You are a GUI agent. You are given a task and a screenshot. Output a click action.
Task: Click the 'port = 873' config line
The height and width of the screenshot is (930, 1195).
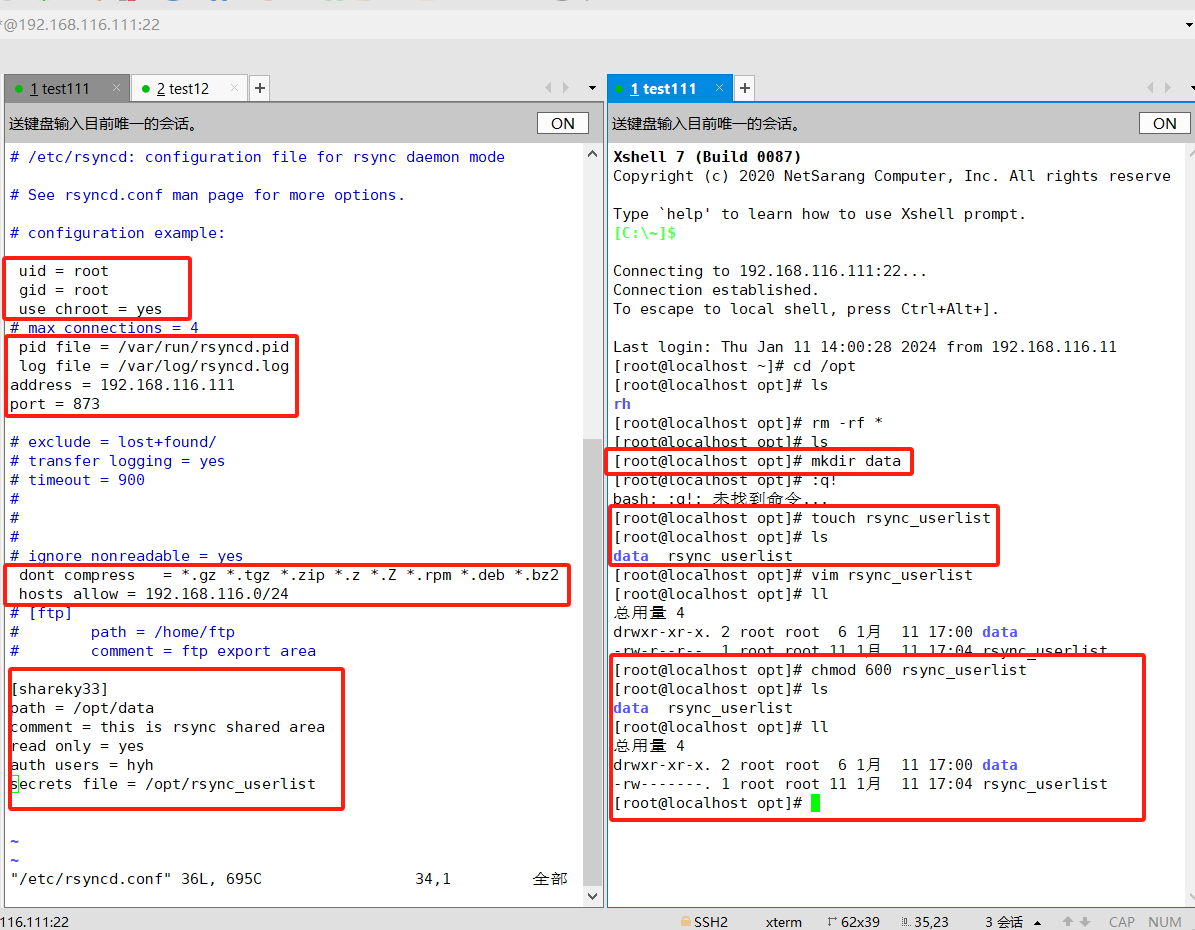point(55,404)
